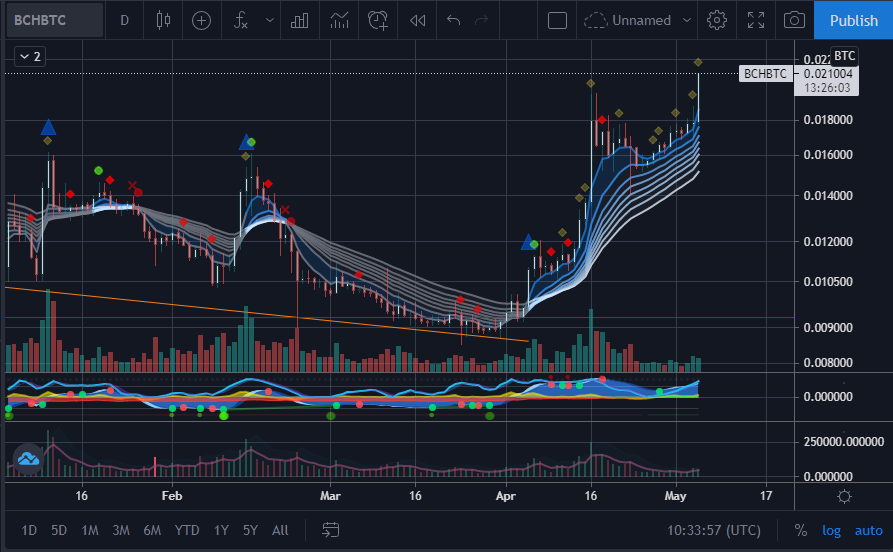Screen dimensions: 893x552
Task: Click the Publish button
Action: [x=853, y=21]
